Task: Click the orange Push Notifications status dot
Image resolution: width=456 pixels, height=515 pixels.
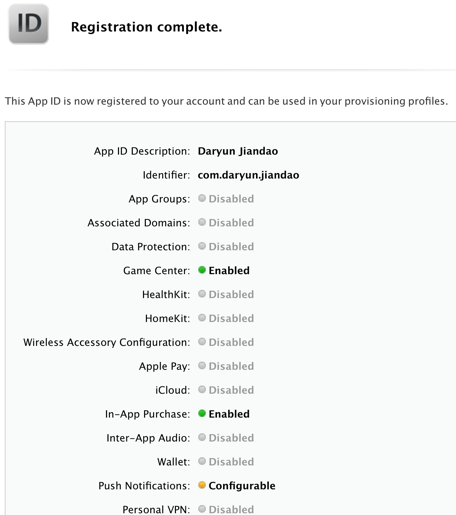Action: pos(202,485)
